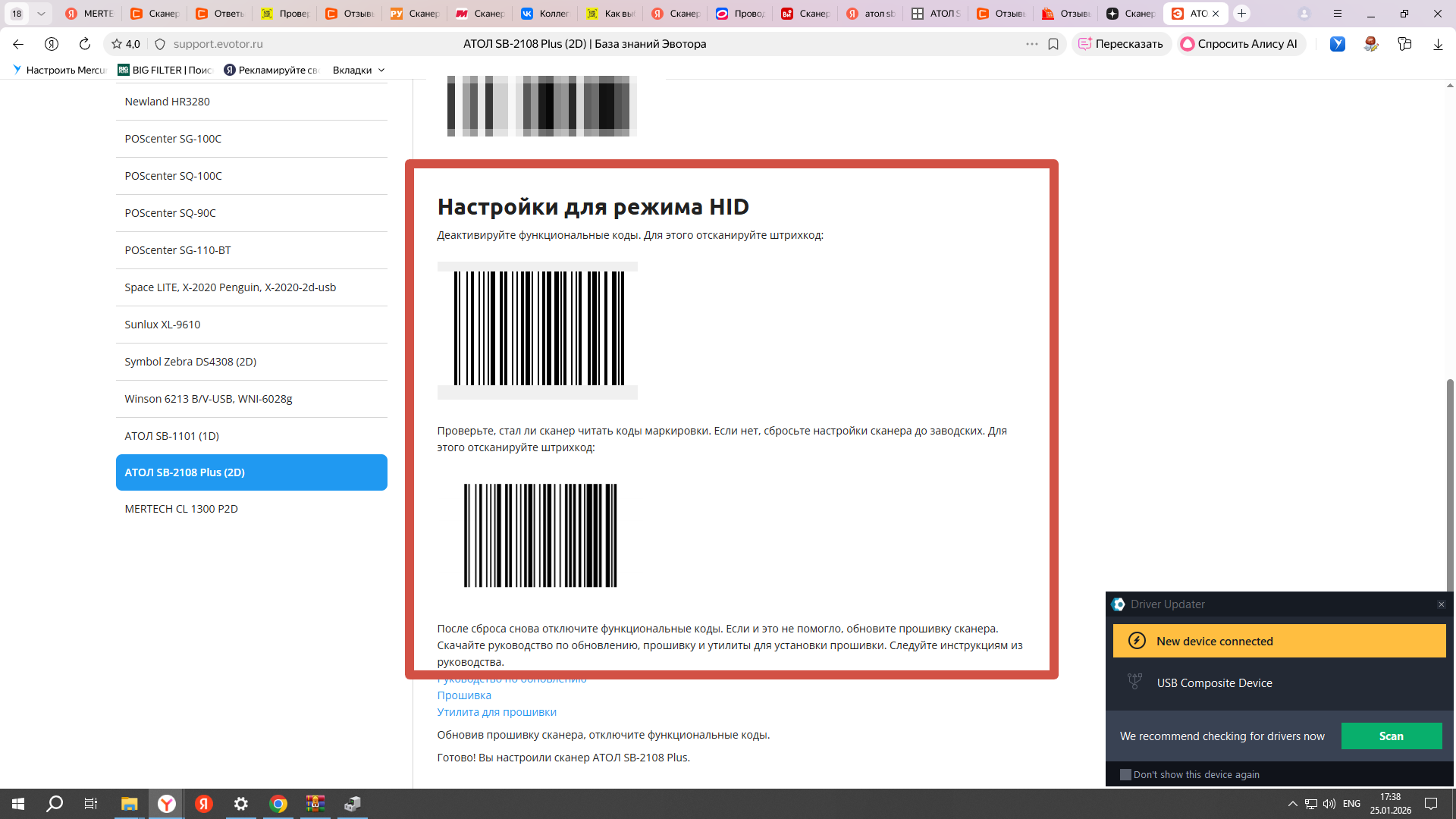Open the blue Yandex extension icon
Screen dimensions: 1456x819
pos(1338,44)
